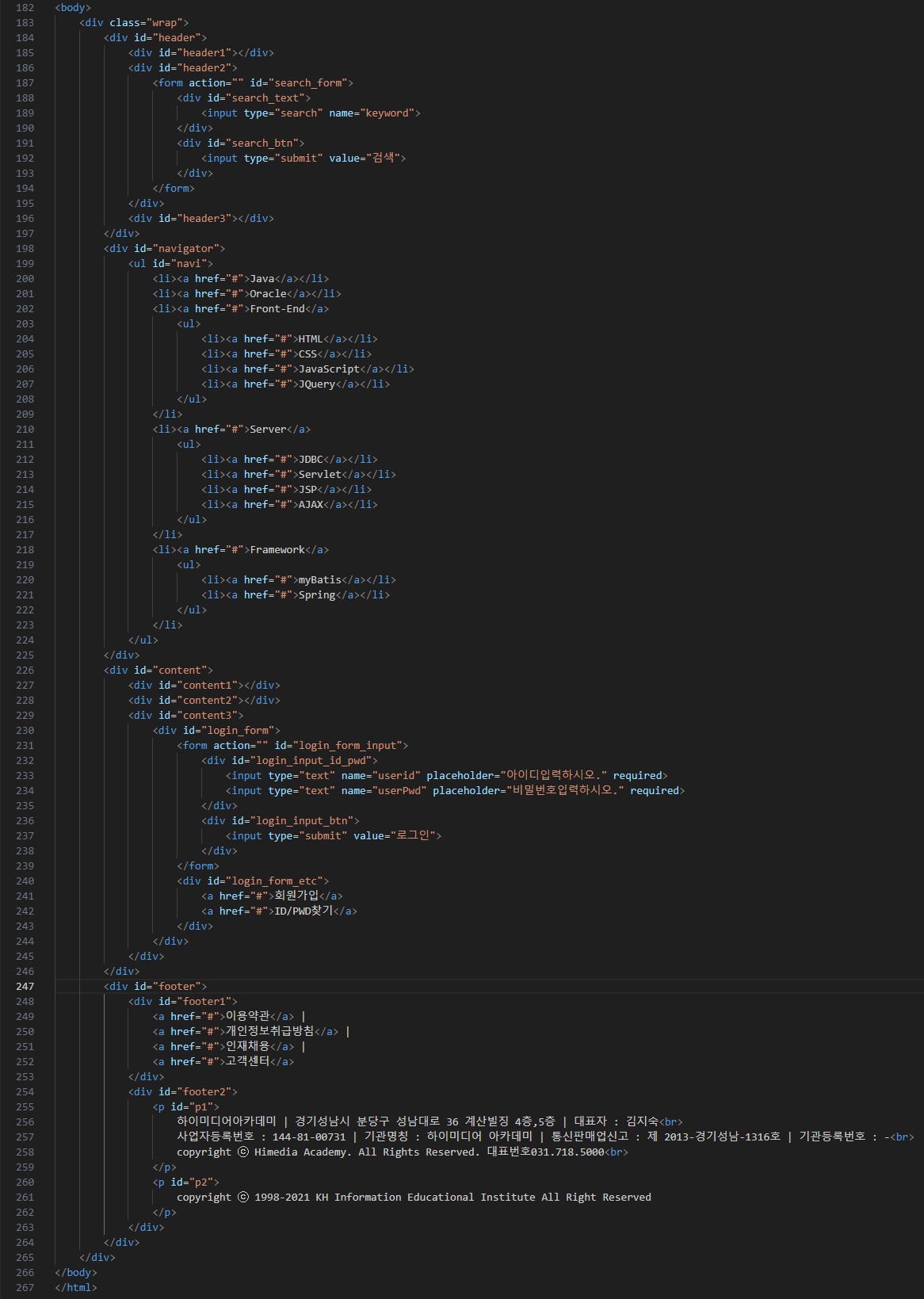924x1299 pixels.
Task: Click the 개인정보취급방침 anchor line
Action: coord(251,1032)
